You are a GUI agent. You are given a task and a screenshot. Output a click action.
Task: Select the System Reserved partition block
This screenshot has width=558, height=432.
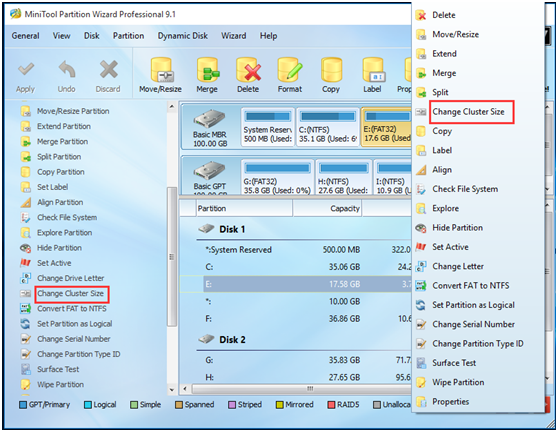coord(268,127)
